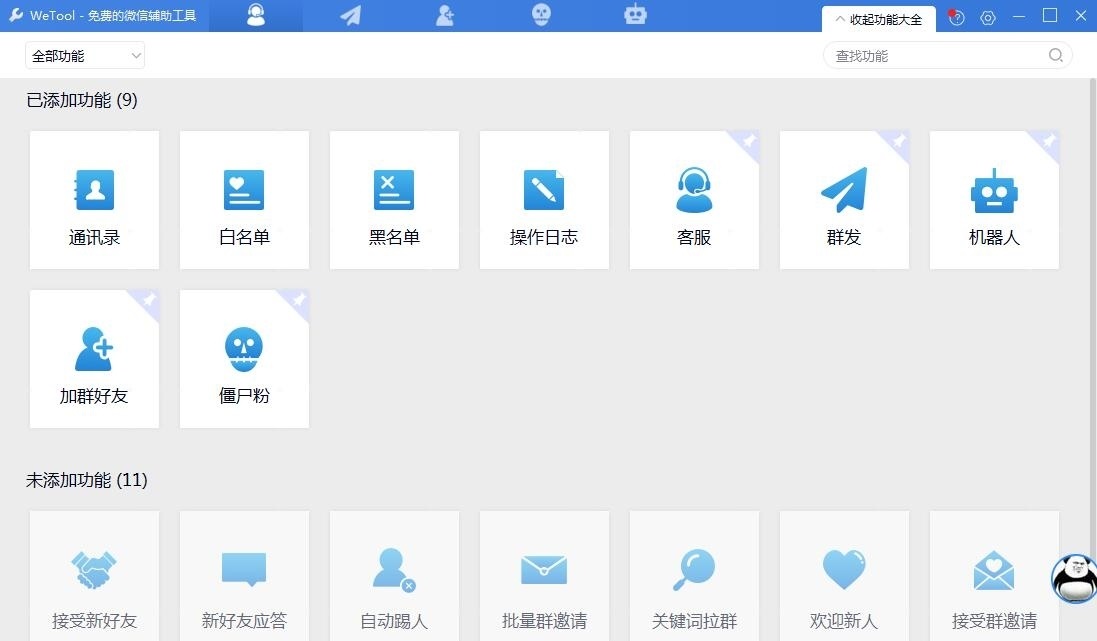Open the 机器人 robot feature card
Screen dimensions: 1097x641
[994, 199]
